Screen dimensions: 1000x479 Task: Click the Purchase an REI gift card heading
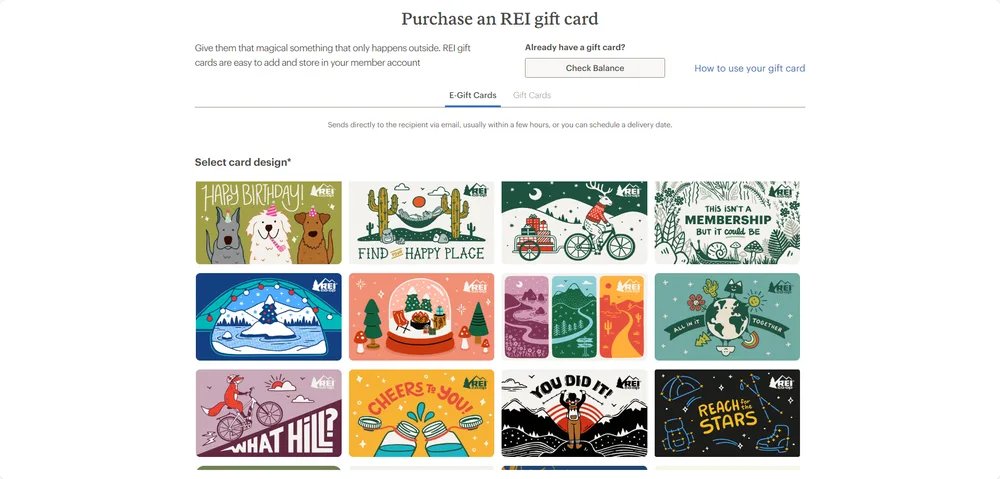pyautogui.click(x=499, y=18)
